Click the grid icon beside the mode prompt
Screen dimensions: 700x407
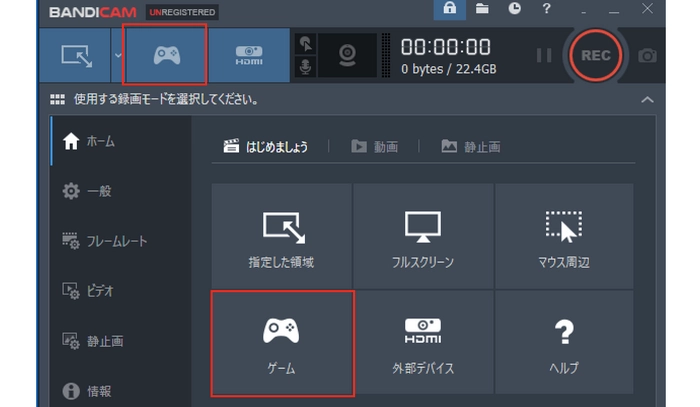pyautogui.click(x=57, y=99)
